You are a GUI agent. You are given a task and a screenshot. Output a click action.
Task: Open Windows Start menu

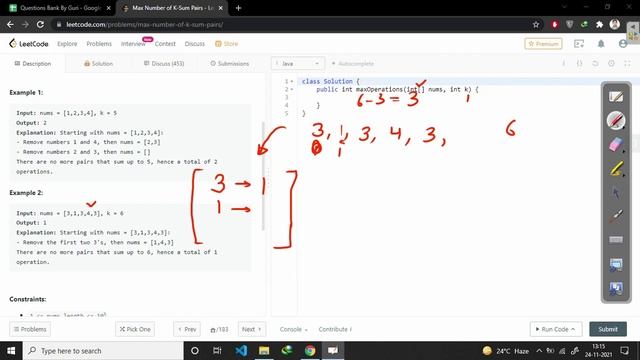(x=11, y=351)
